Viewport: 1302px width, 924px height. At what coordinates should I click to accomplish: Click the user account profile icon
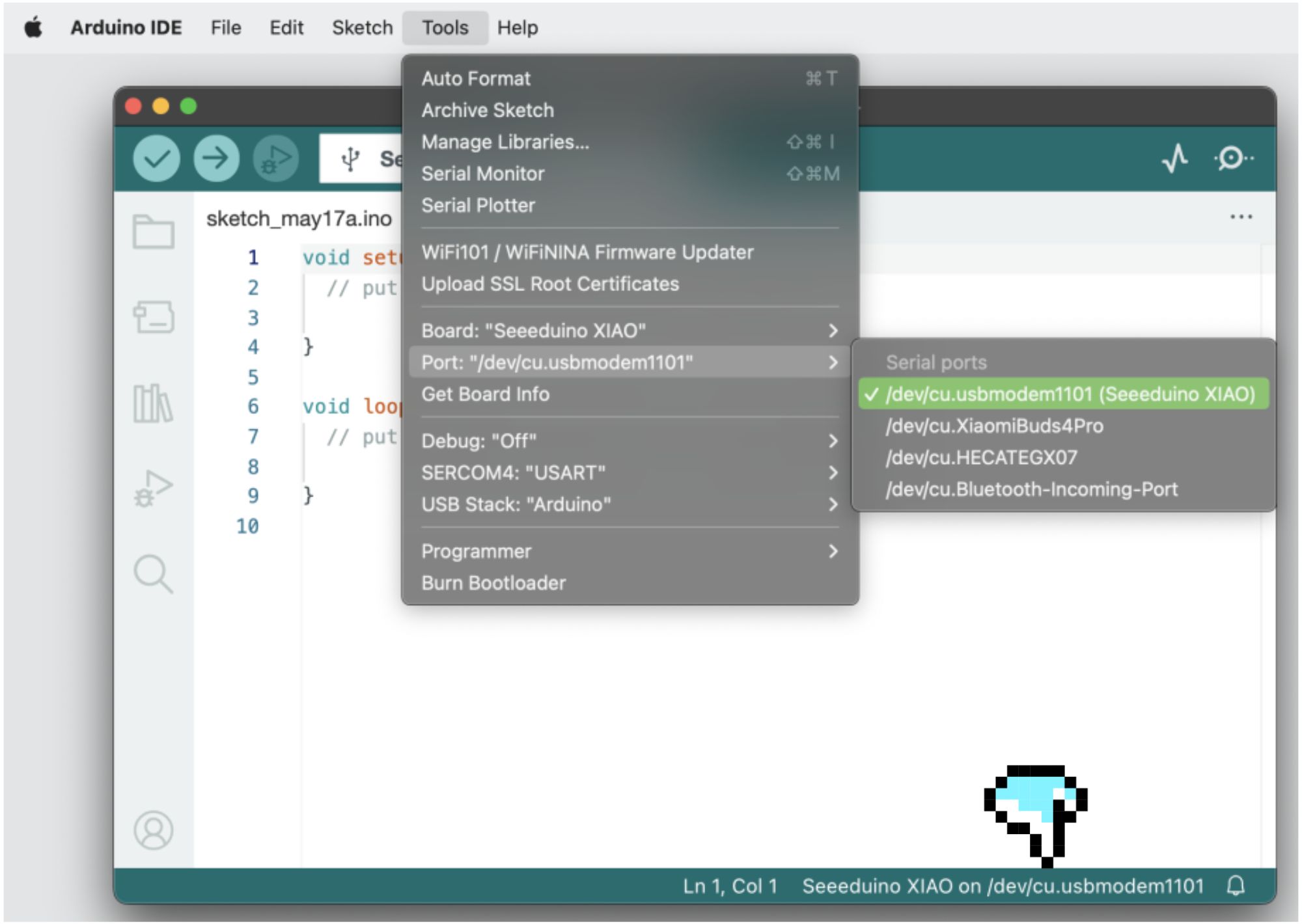[154, 830]
